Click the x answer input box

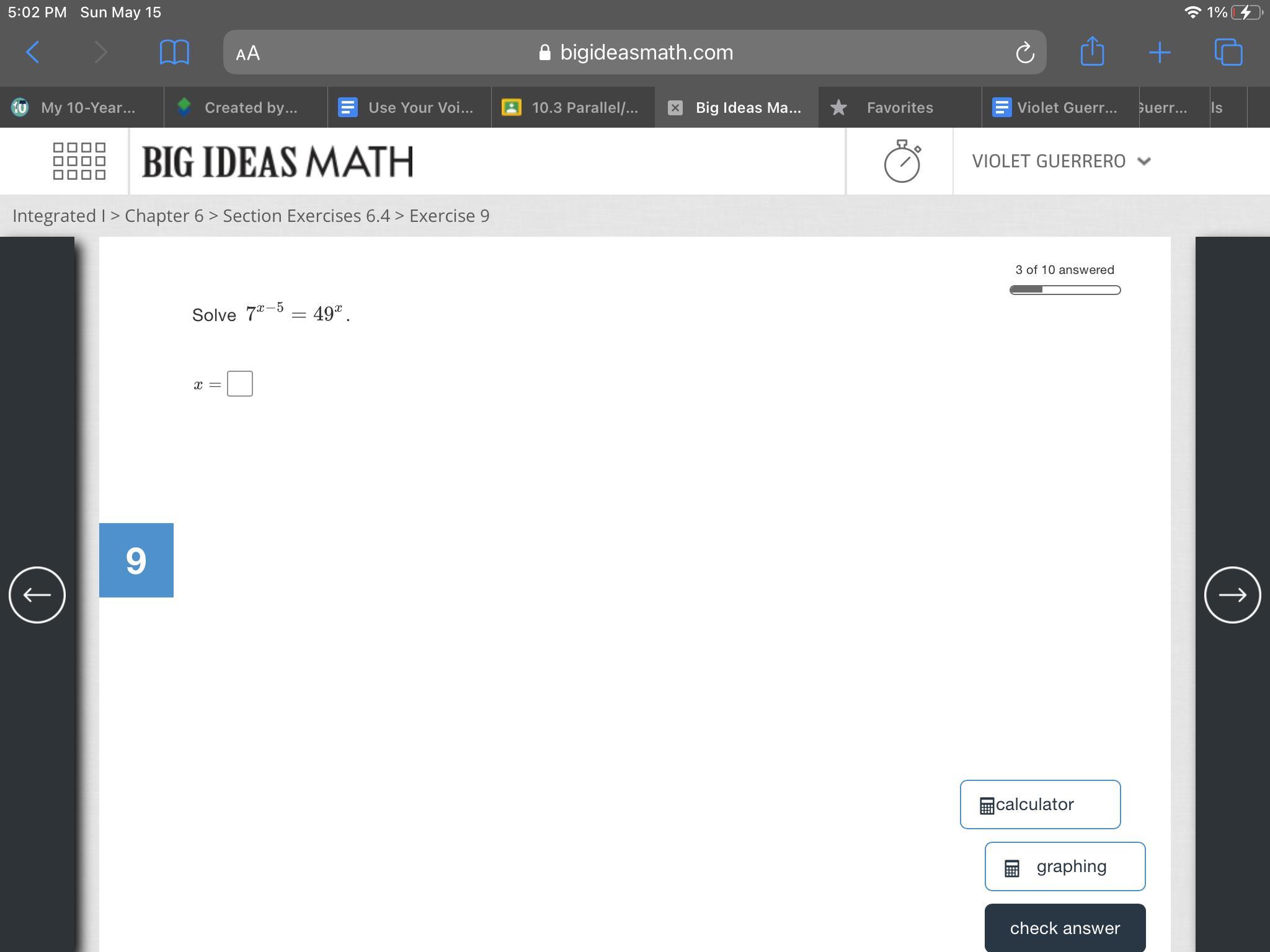pos(240,384)
